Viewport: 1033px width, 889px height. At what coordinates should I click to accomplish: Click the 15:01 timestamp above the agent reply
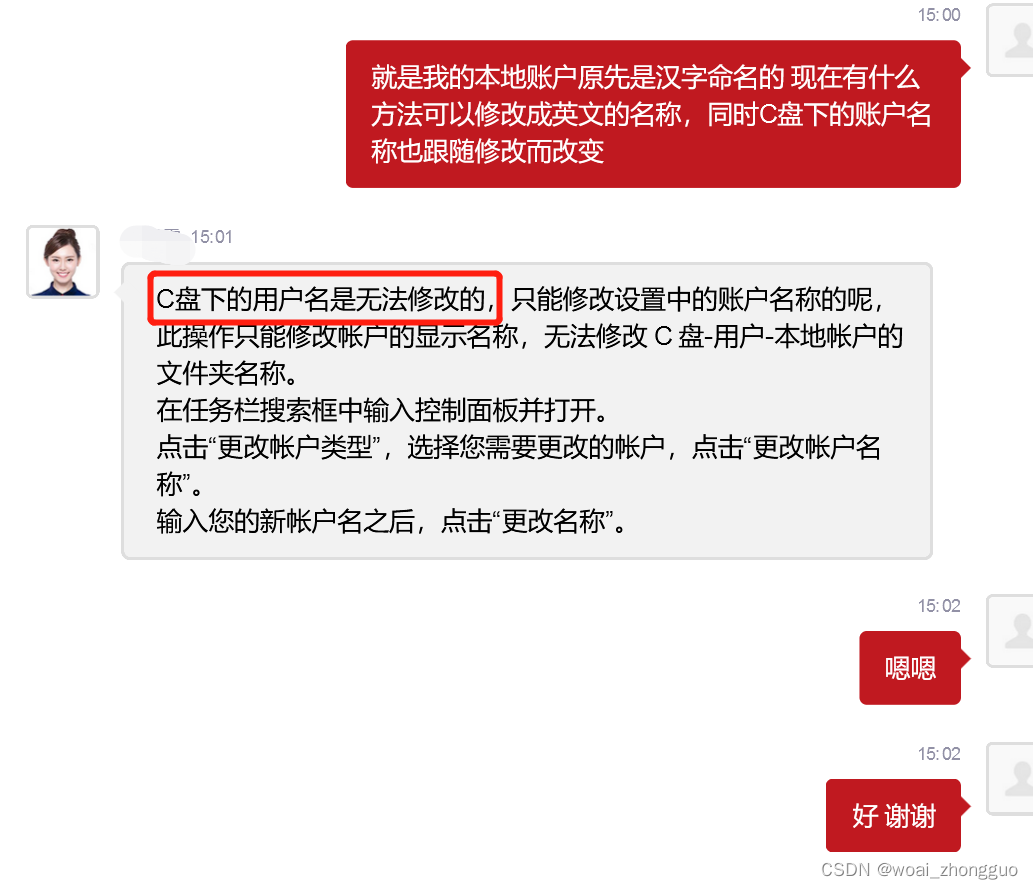(211, 237)
